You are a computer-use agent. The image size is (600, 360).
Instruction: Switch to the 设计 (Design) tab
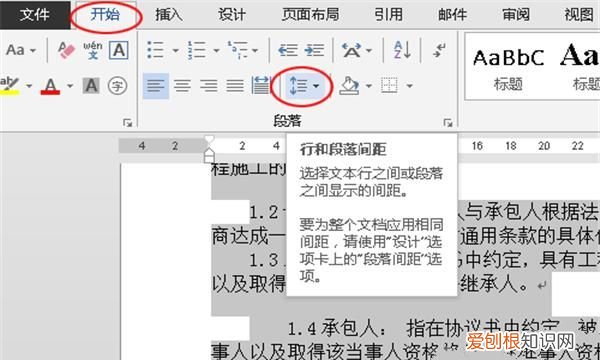232,15
